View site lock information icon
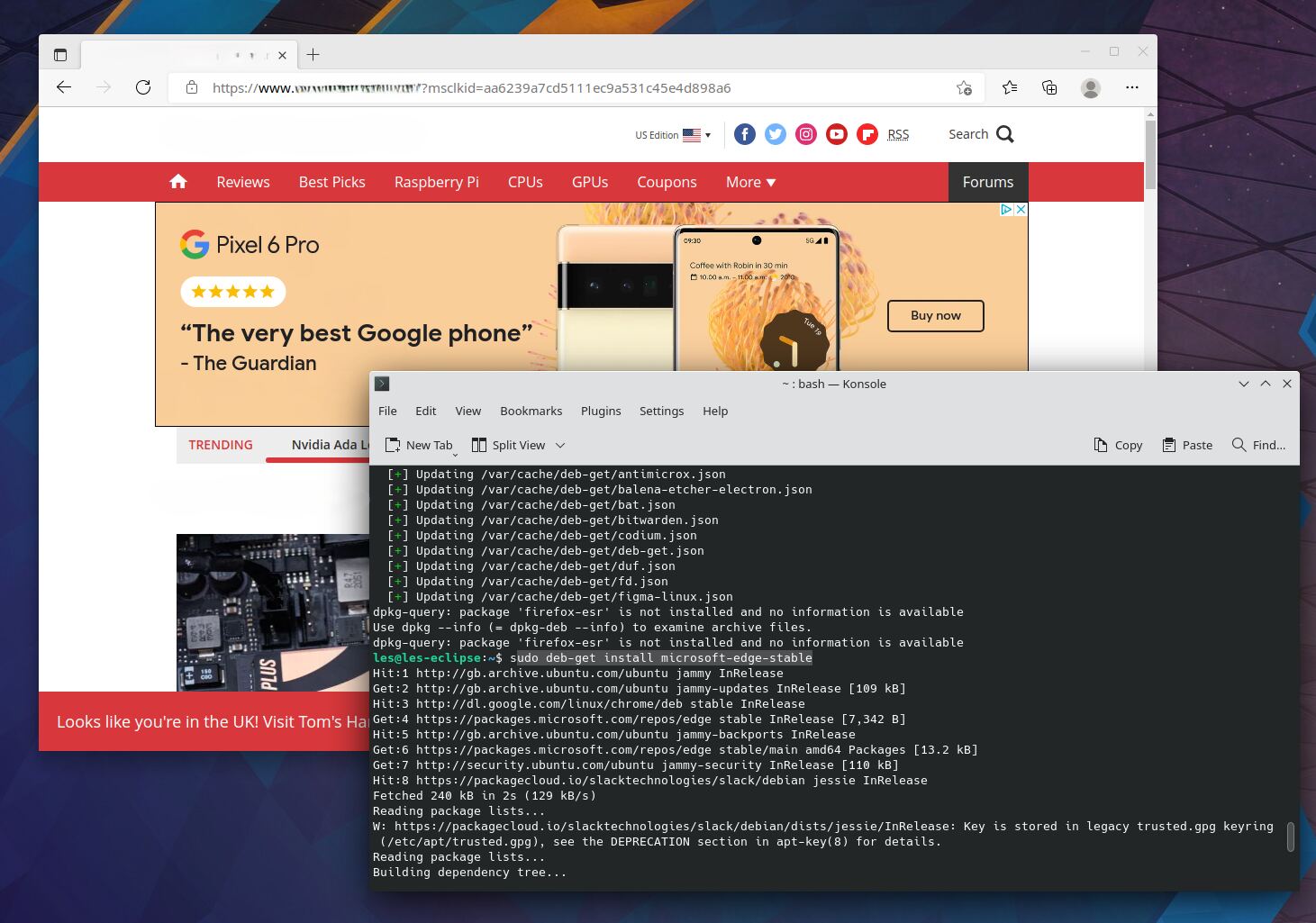This screenshot has height=923, width=1316. point(191,87)
